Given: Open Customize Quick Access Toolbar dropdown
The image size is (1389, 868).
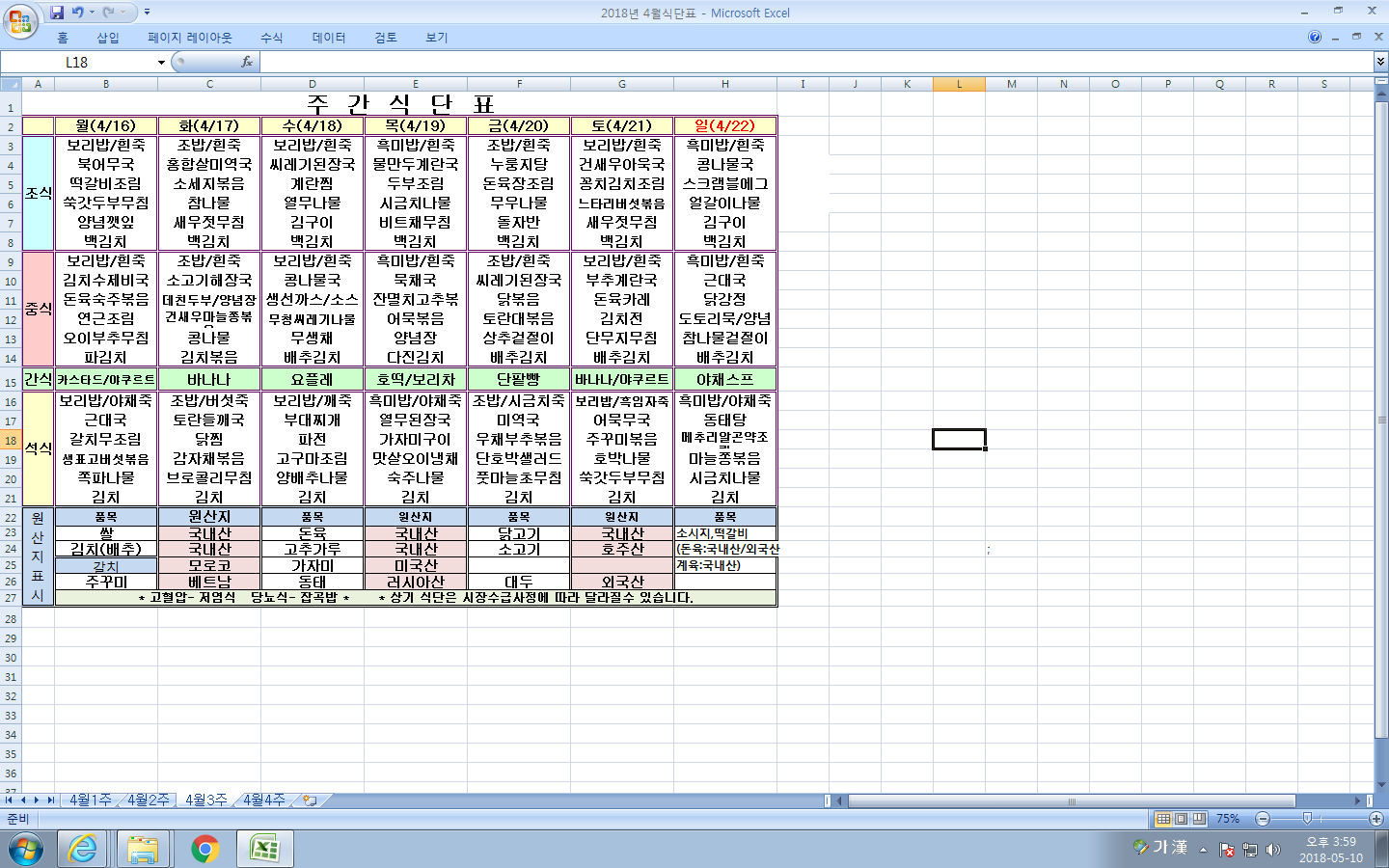Looking at the screenshot, I should (x=147, y=13).
